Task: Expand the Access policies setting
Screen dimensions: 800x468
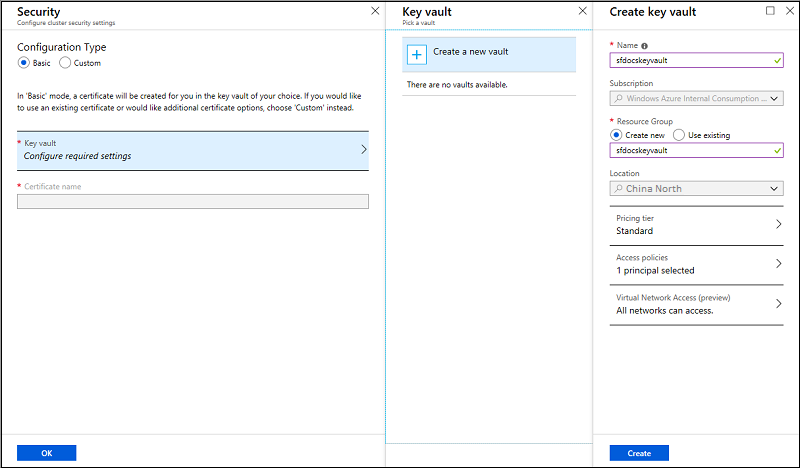Action: coord(696,264)
